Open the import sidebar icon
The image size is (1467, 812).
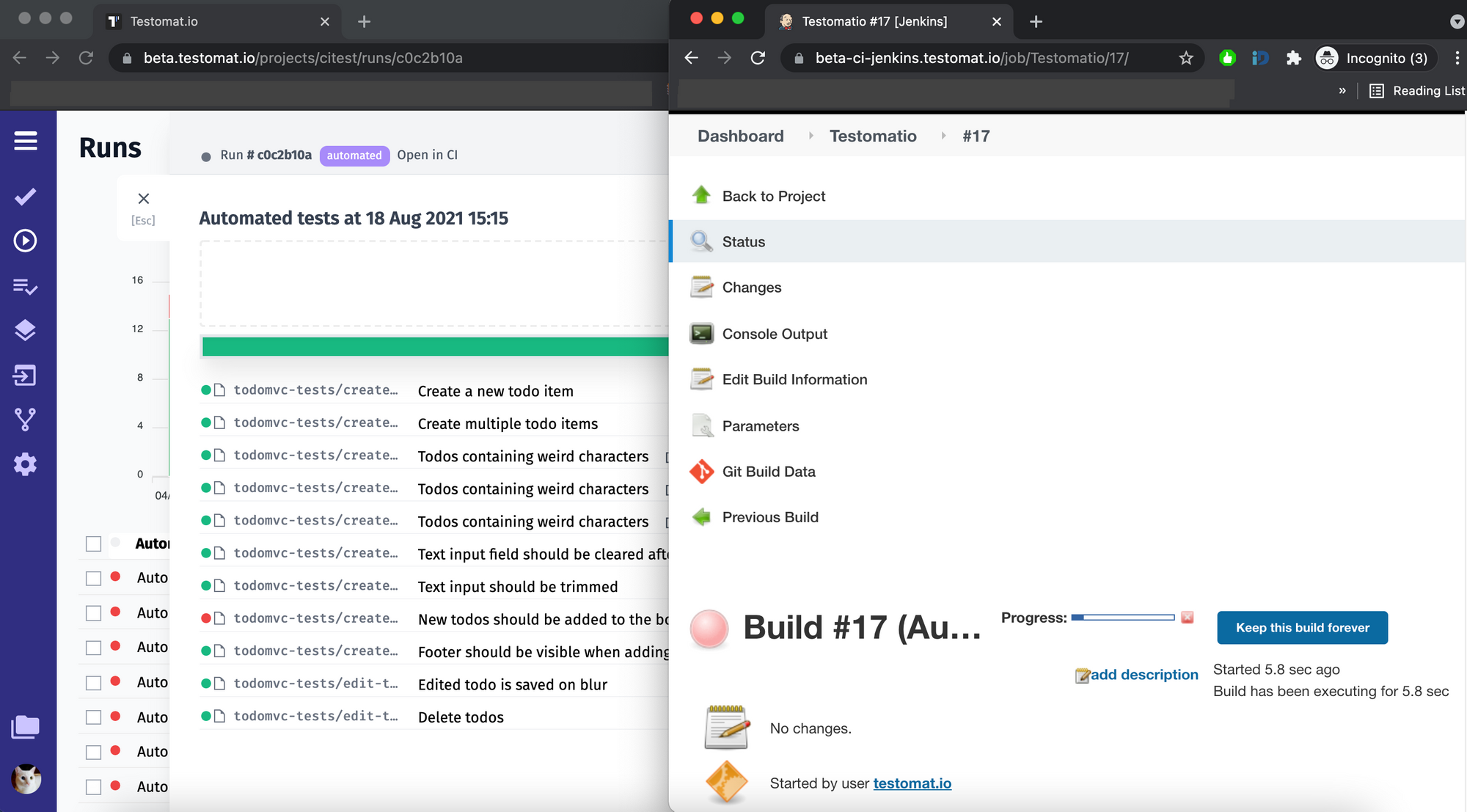pos(26,376)
